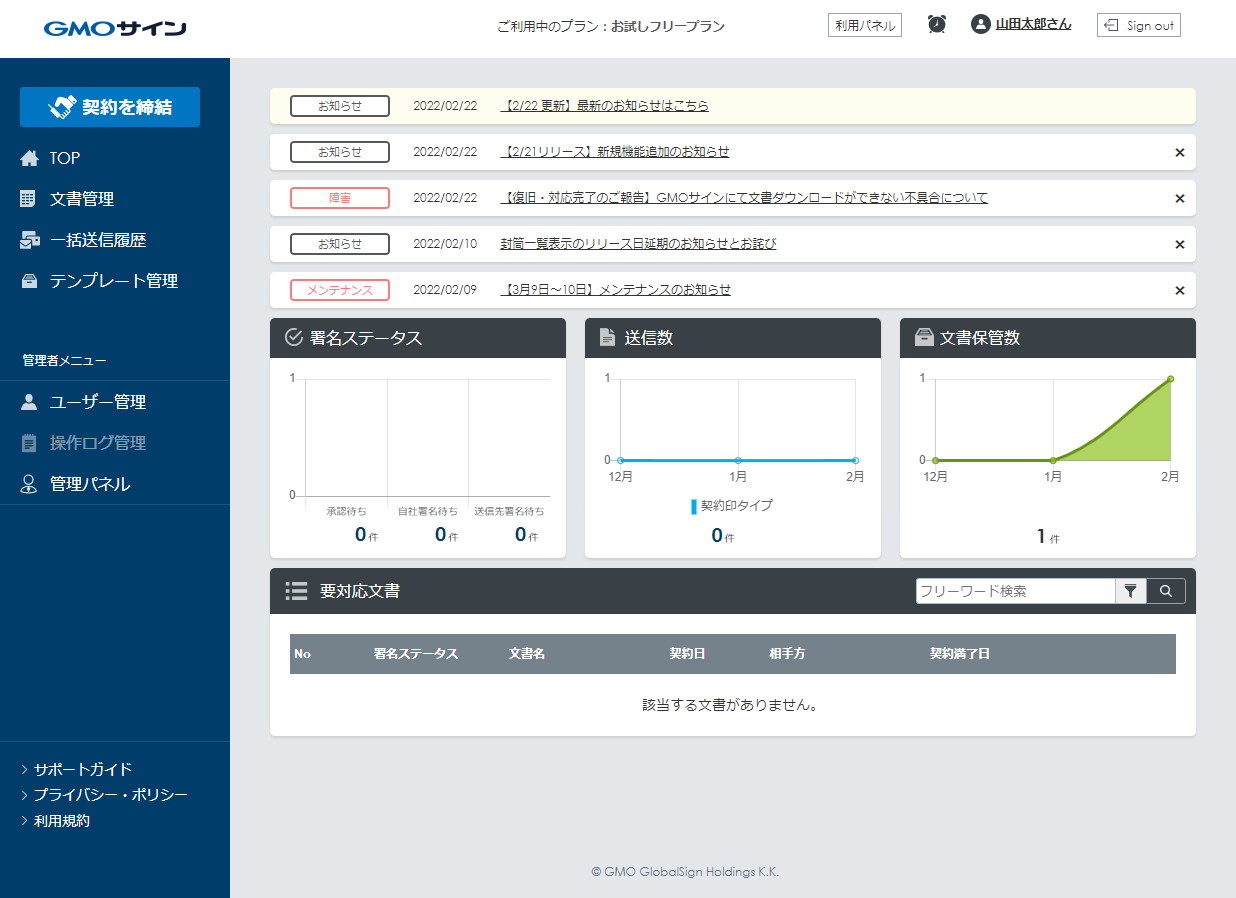This screenshot has width=1236, height=898.
Task: Click the magnifier search icon
Action: [1165, 591]
